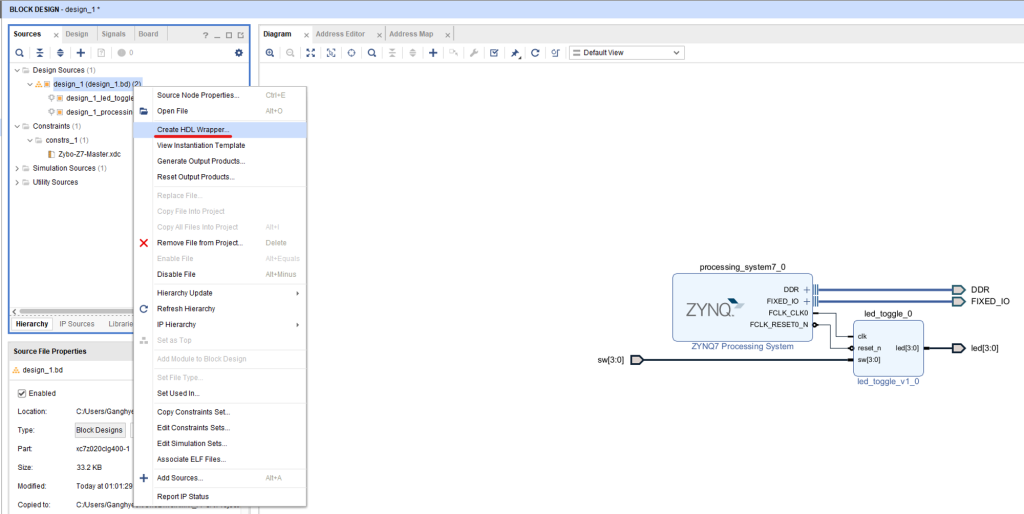Switch to IP Sources bottom tab
1024x514 pixels.
(77, 324)
